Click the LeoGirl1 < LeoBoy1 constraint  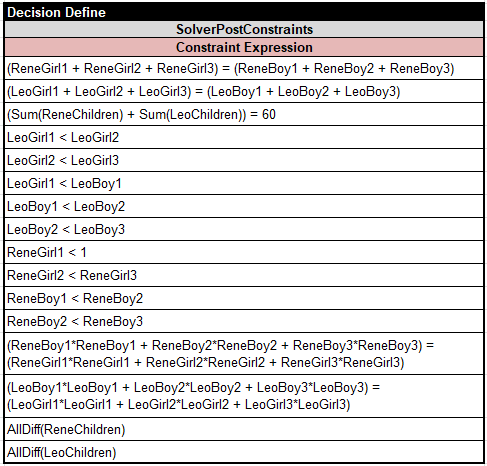click(x=244, y=183)
